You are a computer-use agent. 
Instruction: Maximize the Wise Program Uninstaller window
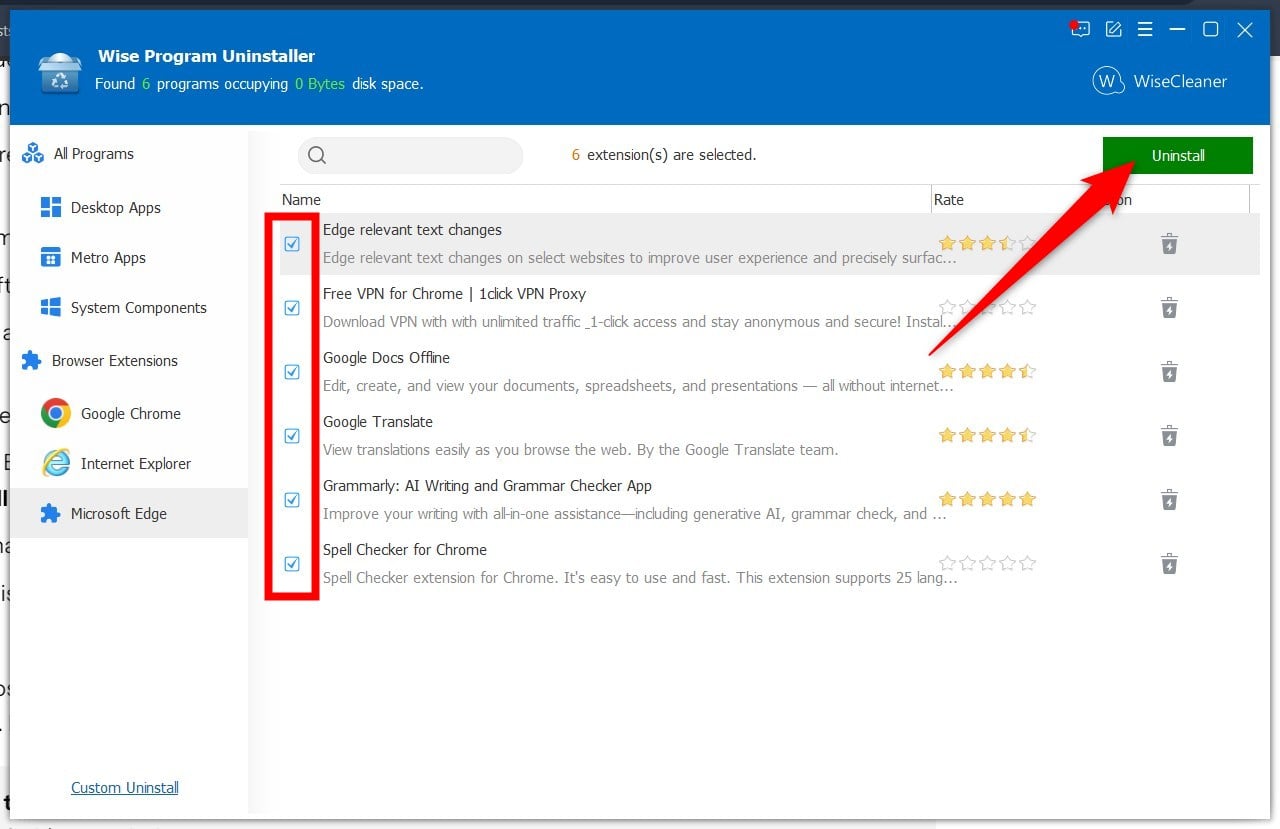[x=1211, y=30]
